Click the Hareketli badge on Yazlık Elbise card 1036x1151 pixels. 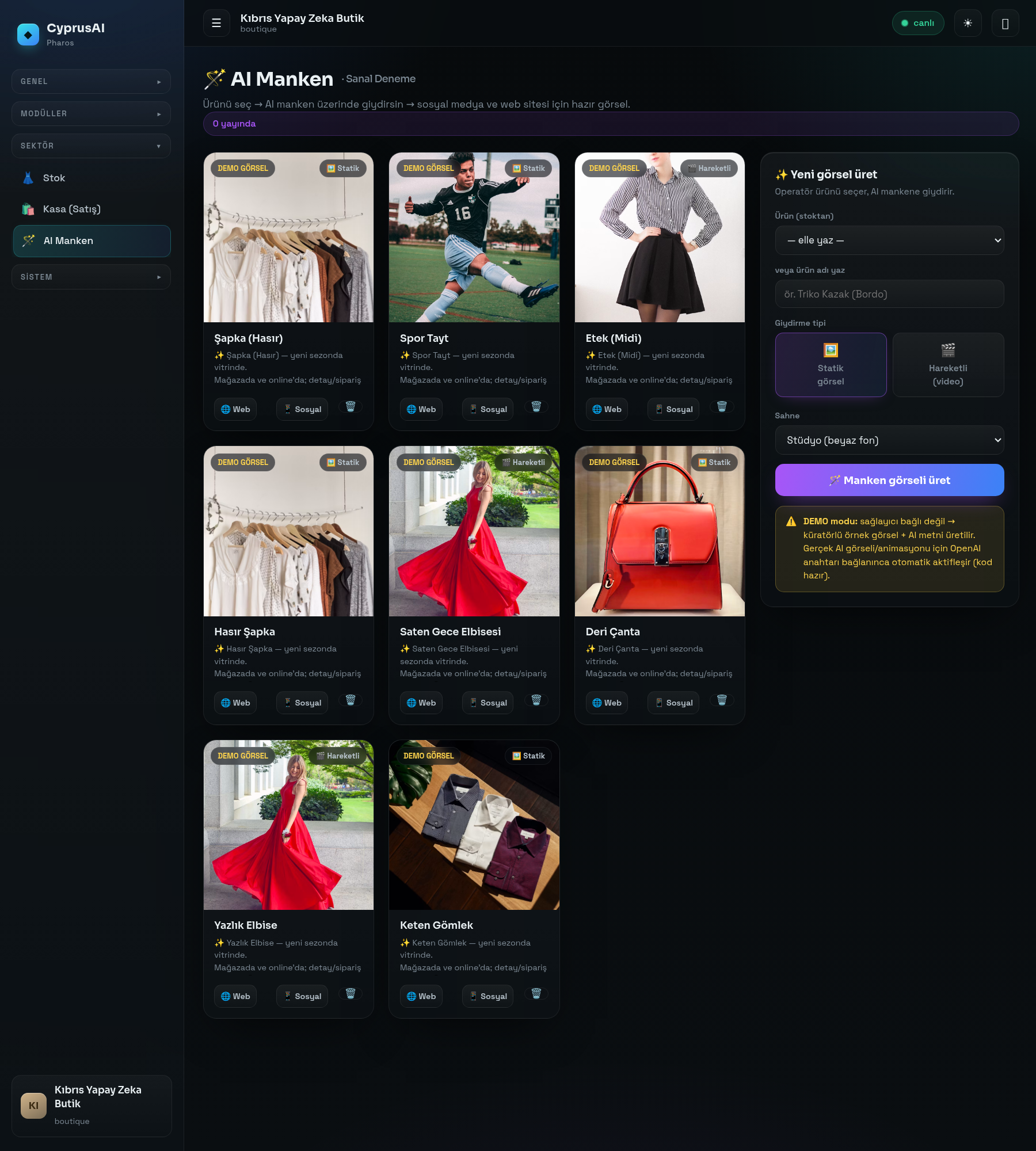point(338,756)
